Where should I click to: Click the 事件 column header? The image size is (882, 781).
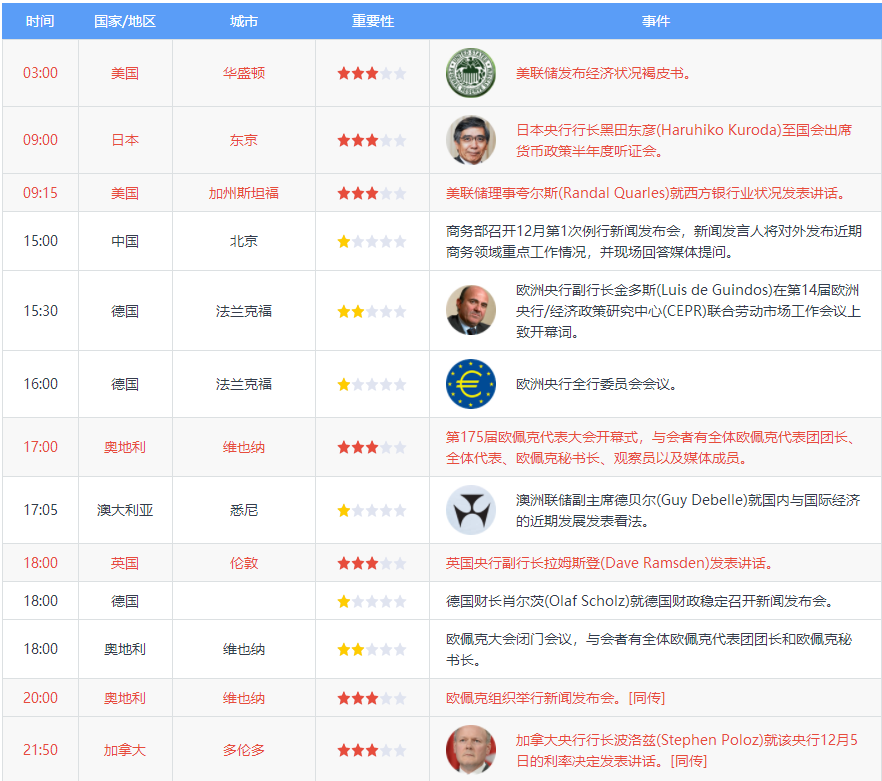pos(655,21)
